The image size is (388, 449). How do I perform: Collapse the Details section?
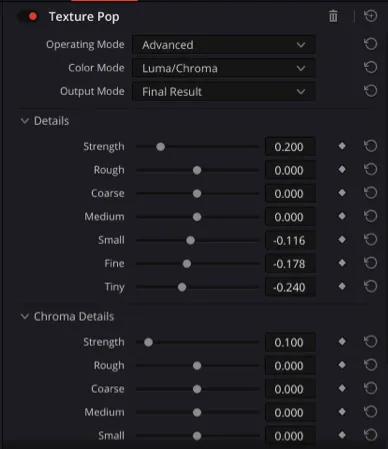click(25, 121)
